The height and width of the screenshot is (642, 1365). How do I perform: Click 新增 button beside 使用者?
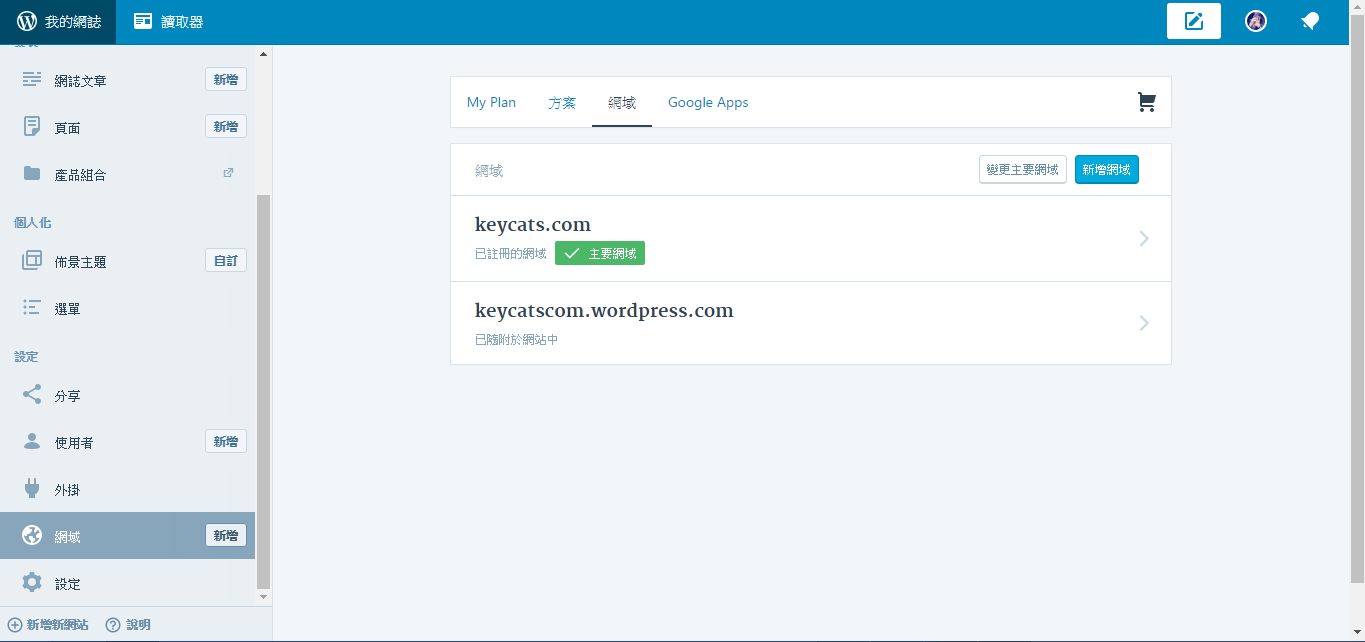point(226,441)
